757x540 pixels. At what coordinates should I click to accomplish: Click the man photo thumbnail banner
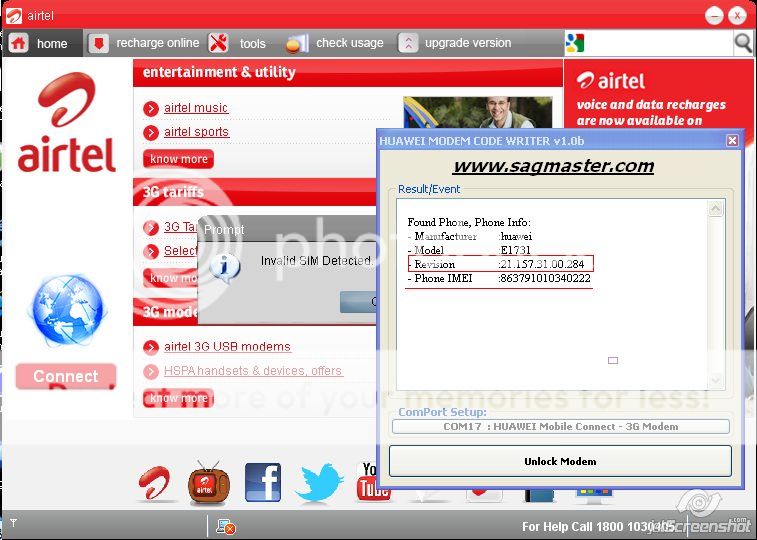click(477, 112)
